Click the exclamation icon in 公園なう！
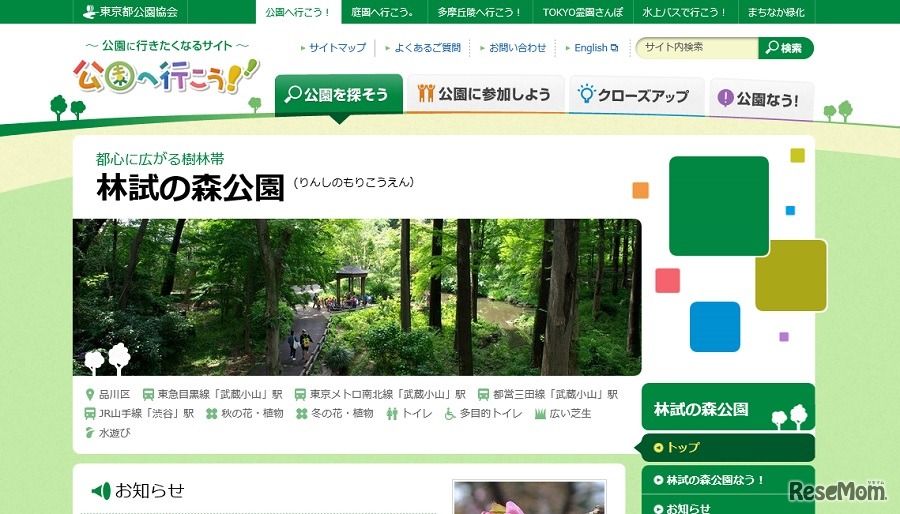This screenshot has height=514, width=900. (725, 98)
